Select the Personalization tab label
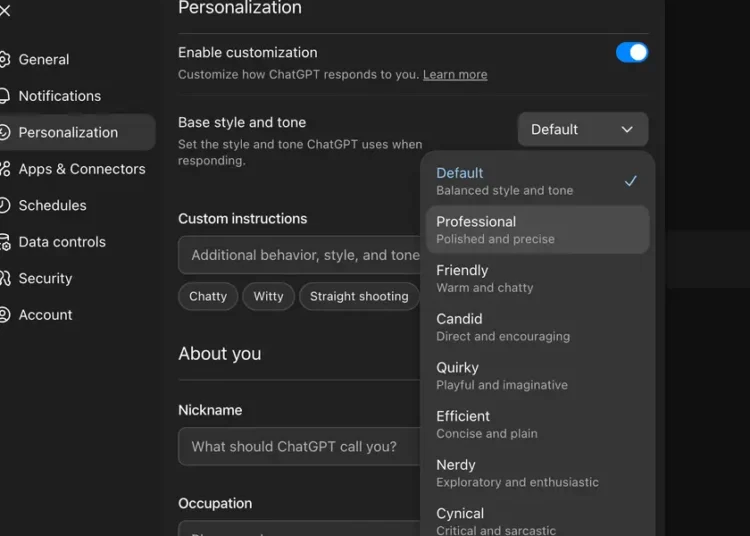 click(68, 132)
